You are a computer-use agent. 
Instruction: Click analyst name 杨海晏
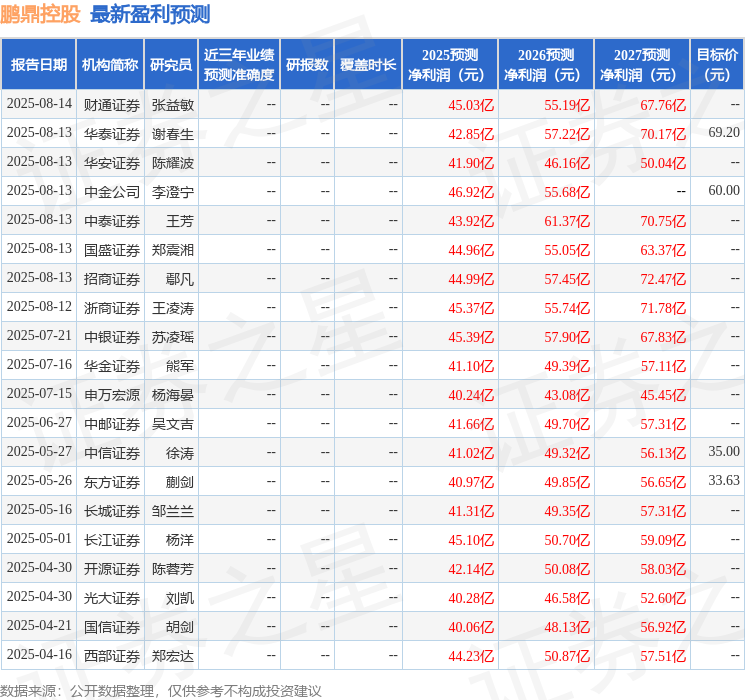(x=173, y=395)
